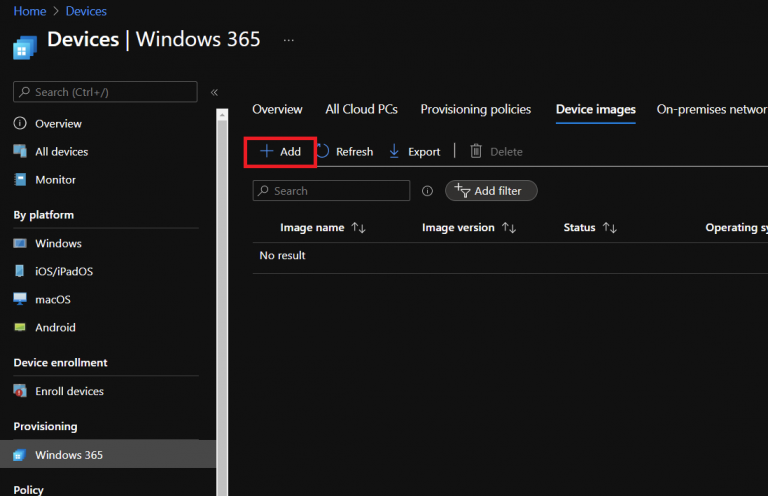This screenshot has width=768, height=496.
Task: Switch to the Overview tab
Action: pyautogui.click(x=277, y=109)
